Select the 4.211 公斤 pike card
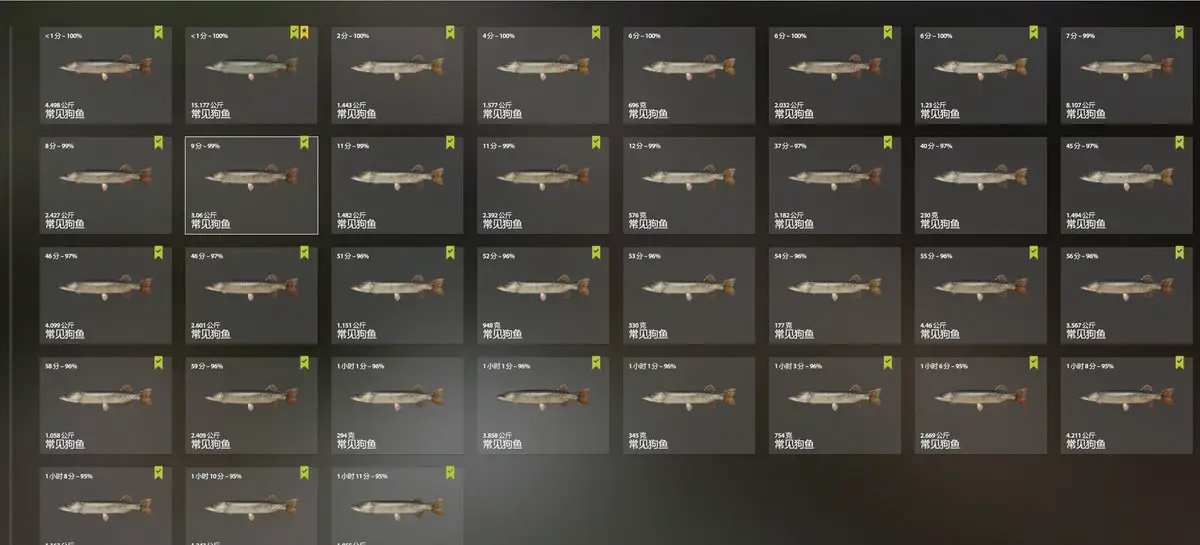Image resolution: width=1200 pixels, height=545 pixels. (1127, 405)
